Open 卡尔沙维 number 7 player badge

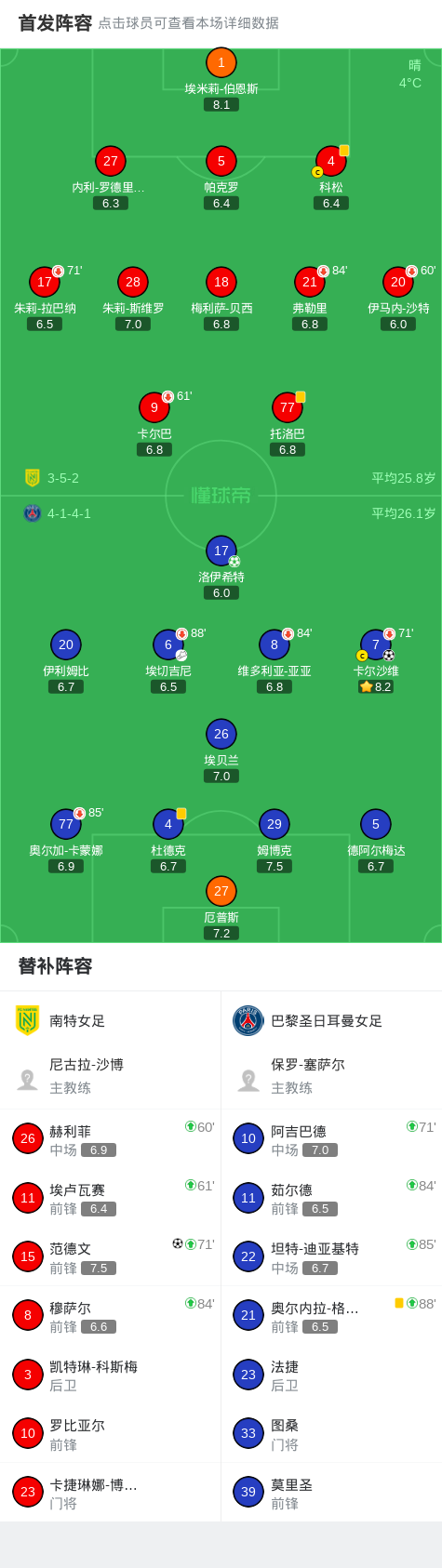click(376, 644)
